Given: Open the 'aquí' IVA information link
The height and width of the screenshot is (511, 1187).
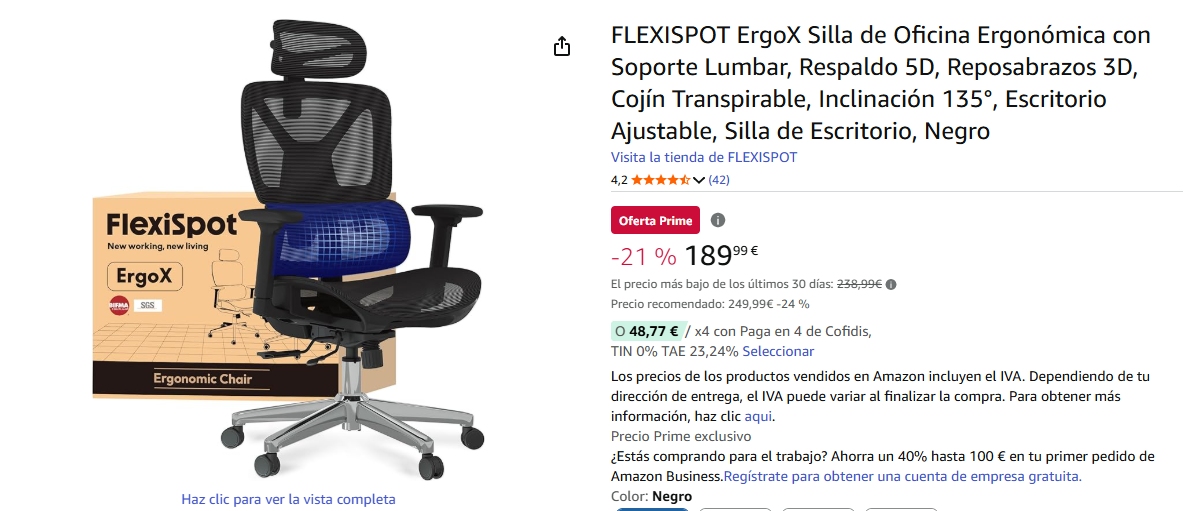Looking at the screenshot, I should (x=759, y=416).
